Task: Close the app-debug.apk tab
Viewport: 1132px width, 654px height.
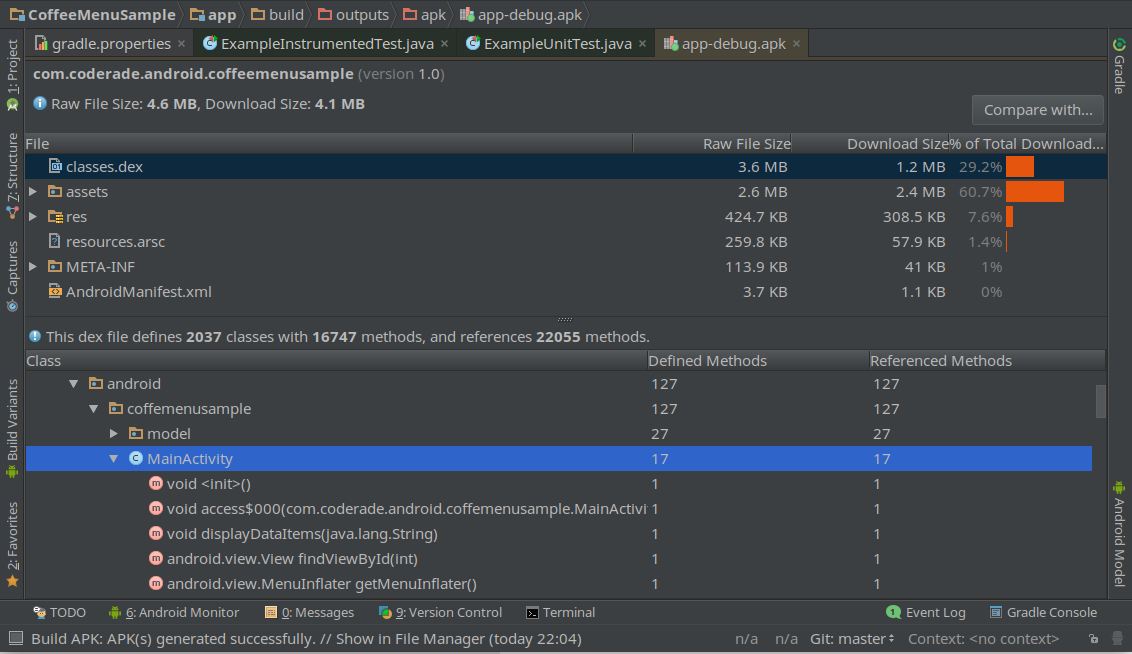Action: click(796, 44)
